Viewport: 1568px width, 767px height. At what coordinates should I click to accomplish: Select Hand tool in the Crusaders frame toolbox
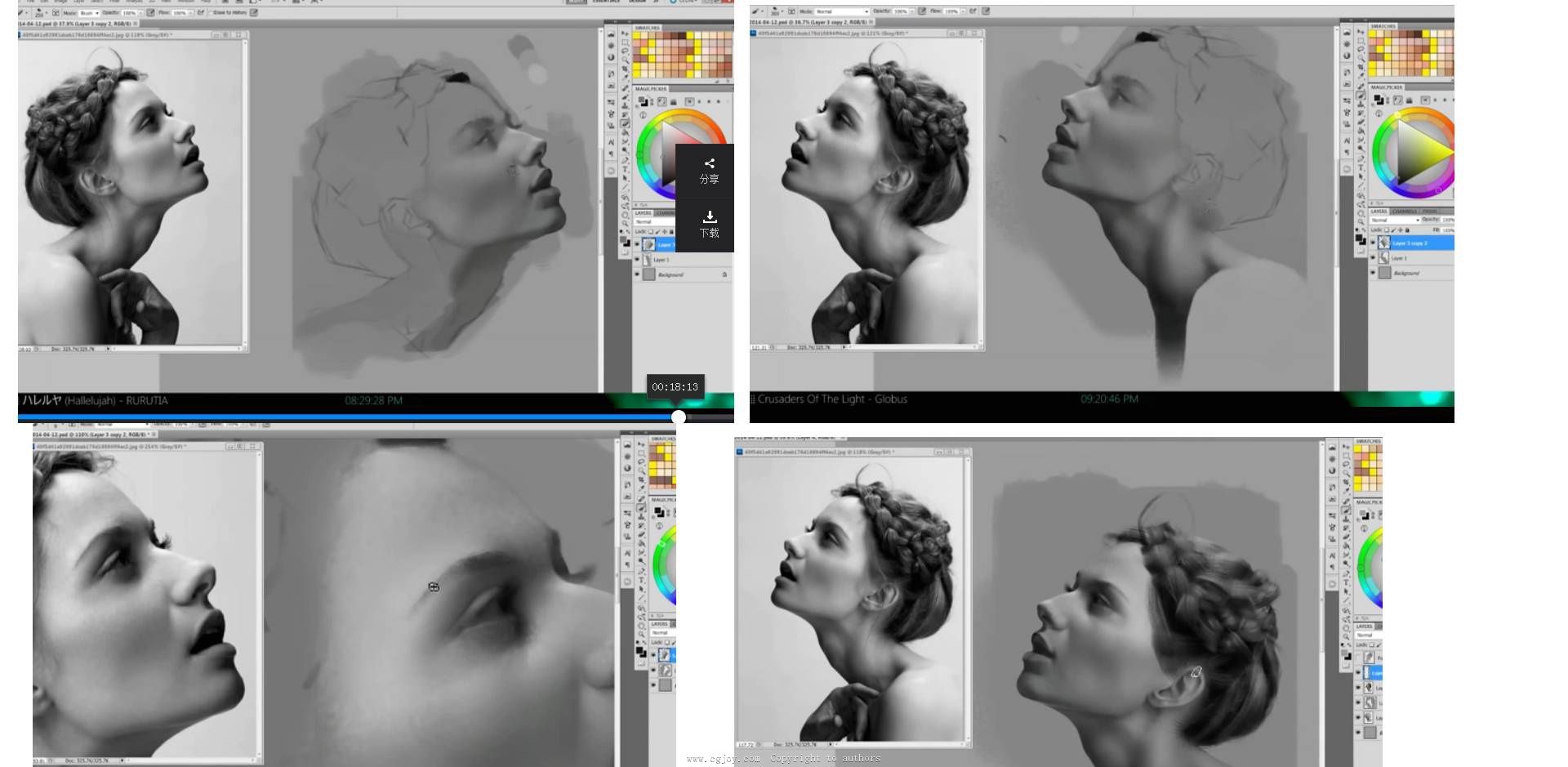click(1361, 212)
